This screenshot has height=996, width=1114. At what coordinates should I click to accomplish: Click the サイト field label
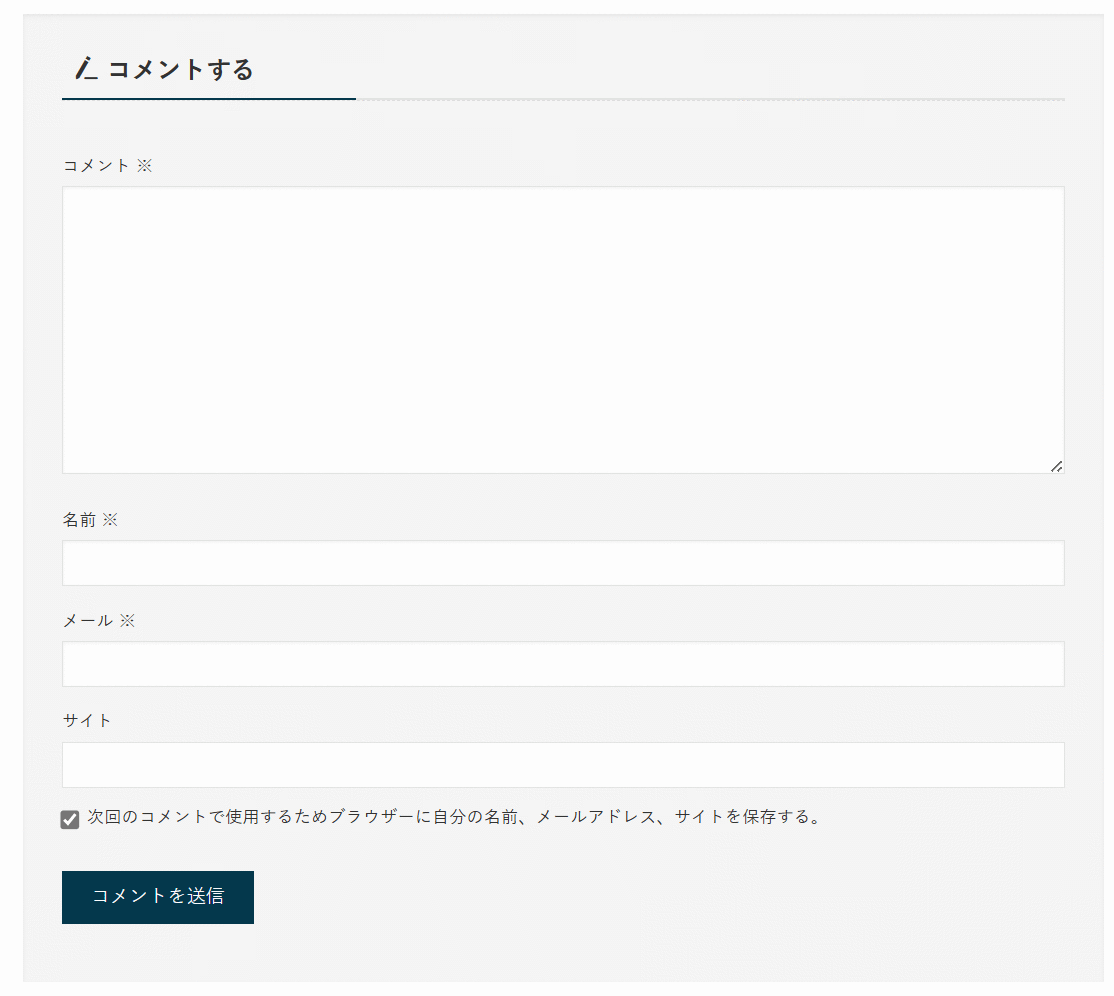click(86, 719)
